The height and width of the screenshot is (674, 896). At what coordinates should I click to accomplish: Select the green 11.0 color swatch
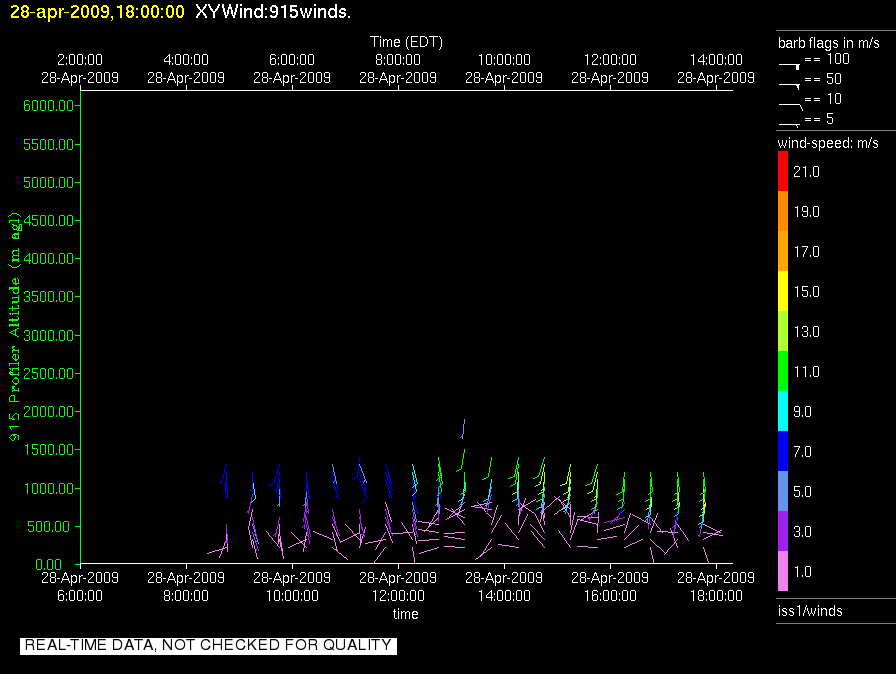coord(783,372)
